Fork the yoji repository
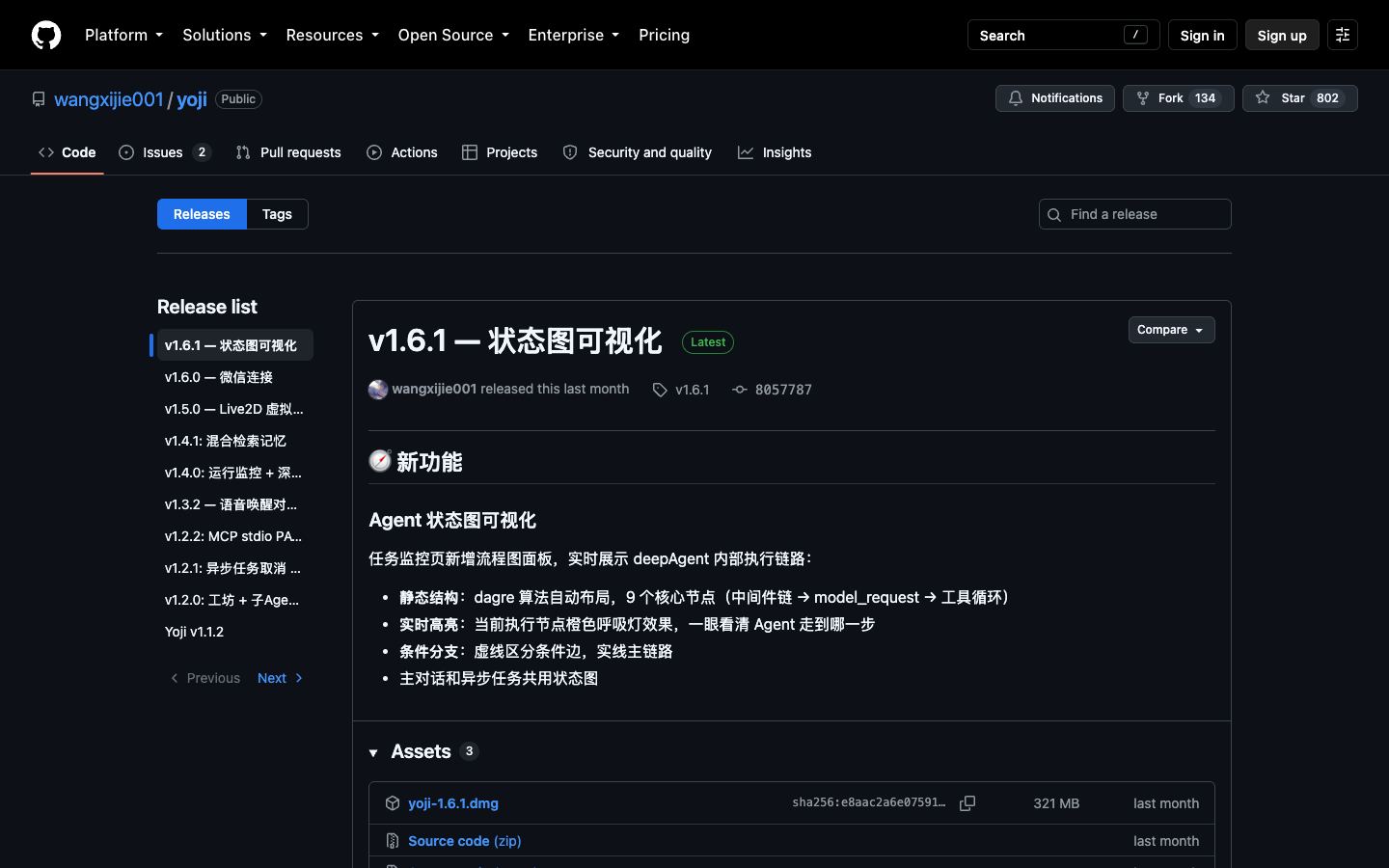This screenshot has height=868, width=1389. 1178,98
